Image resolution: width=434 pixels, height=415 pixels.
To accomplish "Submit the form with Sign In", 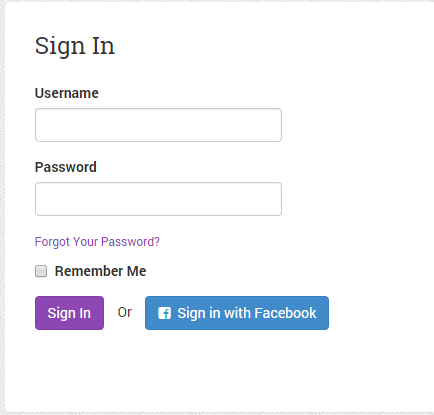I will [x=69, y=313].
